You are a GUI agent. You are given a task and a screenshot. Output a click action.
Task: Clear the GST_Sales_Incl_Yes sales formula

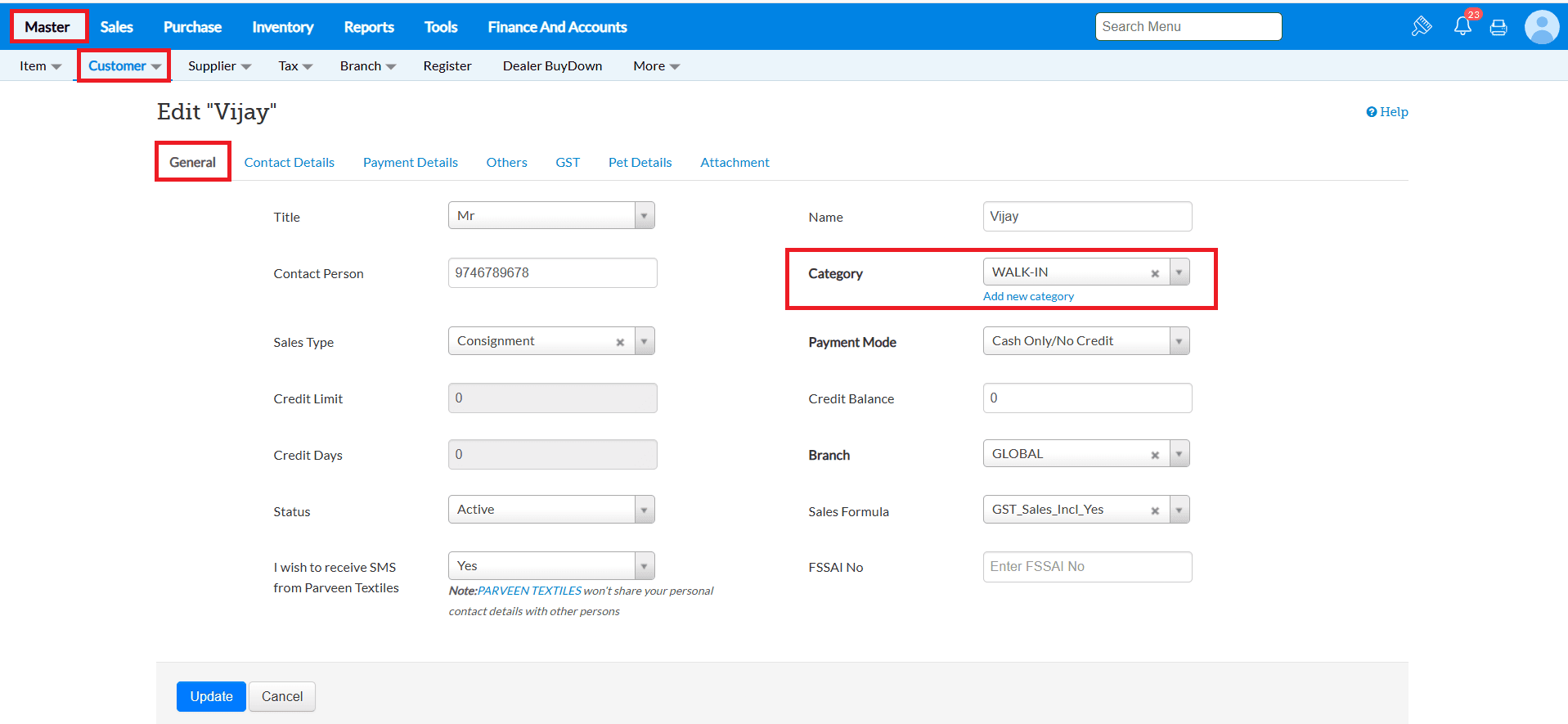click(1155, 510)
